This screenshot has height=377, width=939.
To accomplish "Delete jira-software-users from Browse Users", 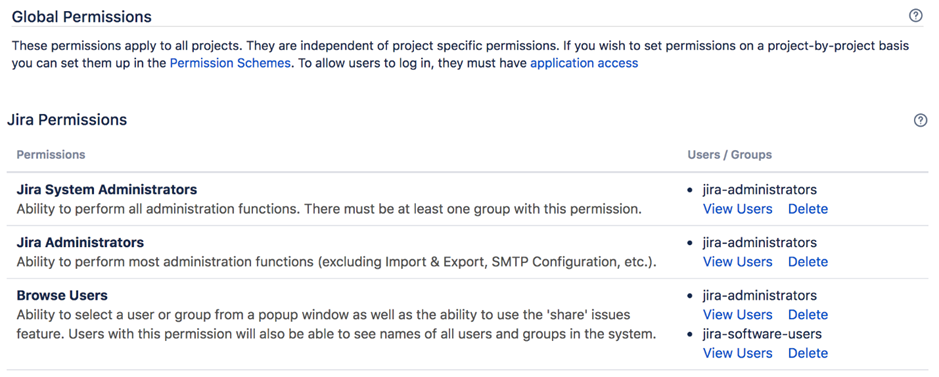I will pyautogui.click(x=808, y=353).
